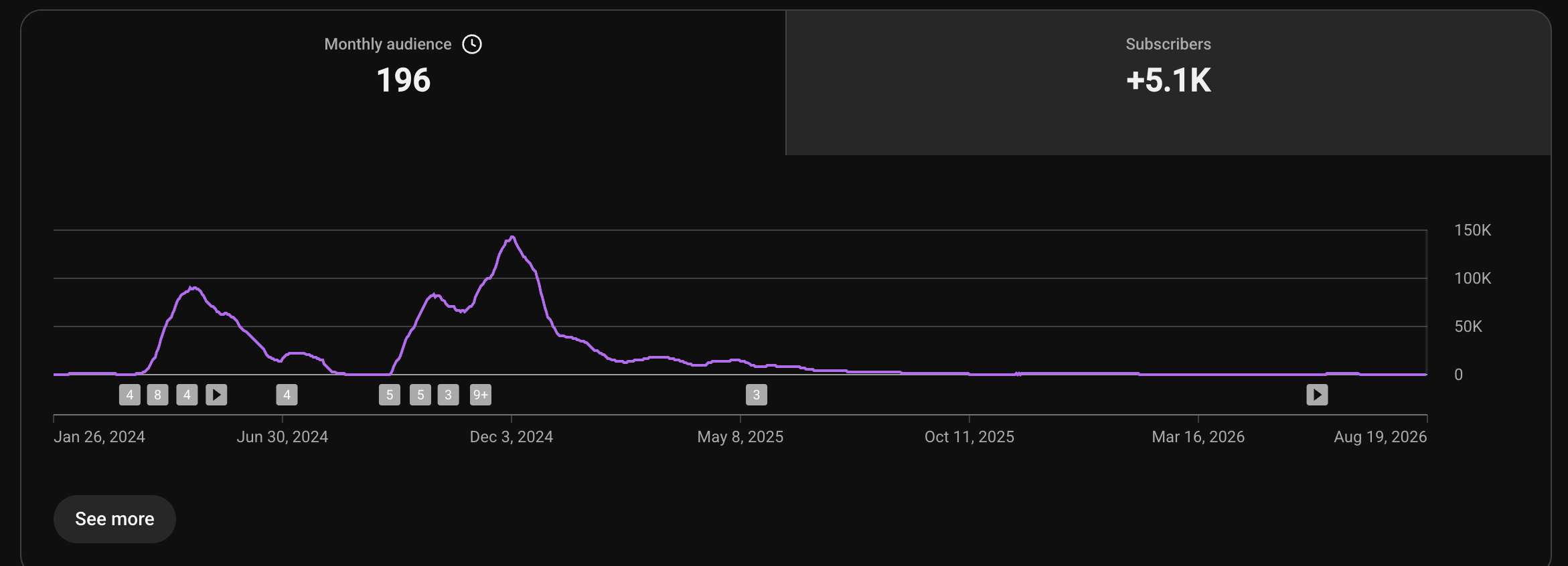The height and width of the screenshot is (566, 1568).
Task: Click the Jun 30, 2024 date label
Action: (283, 437)
